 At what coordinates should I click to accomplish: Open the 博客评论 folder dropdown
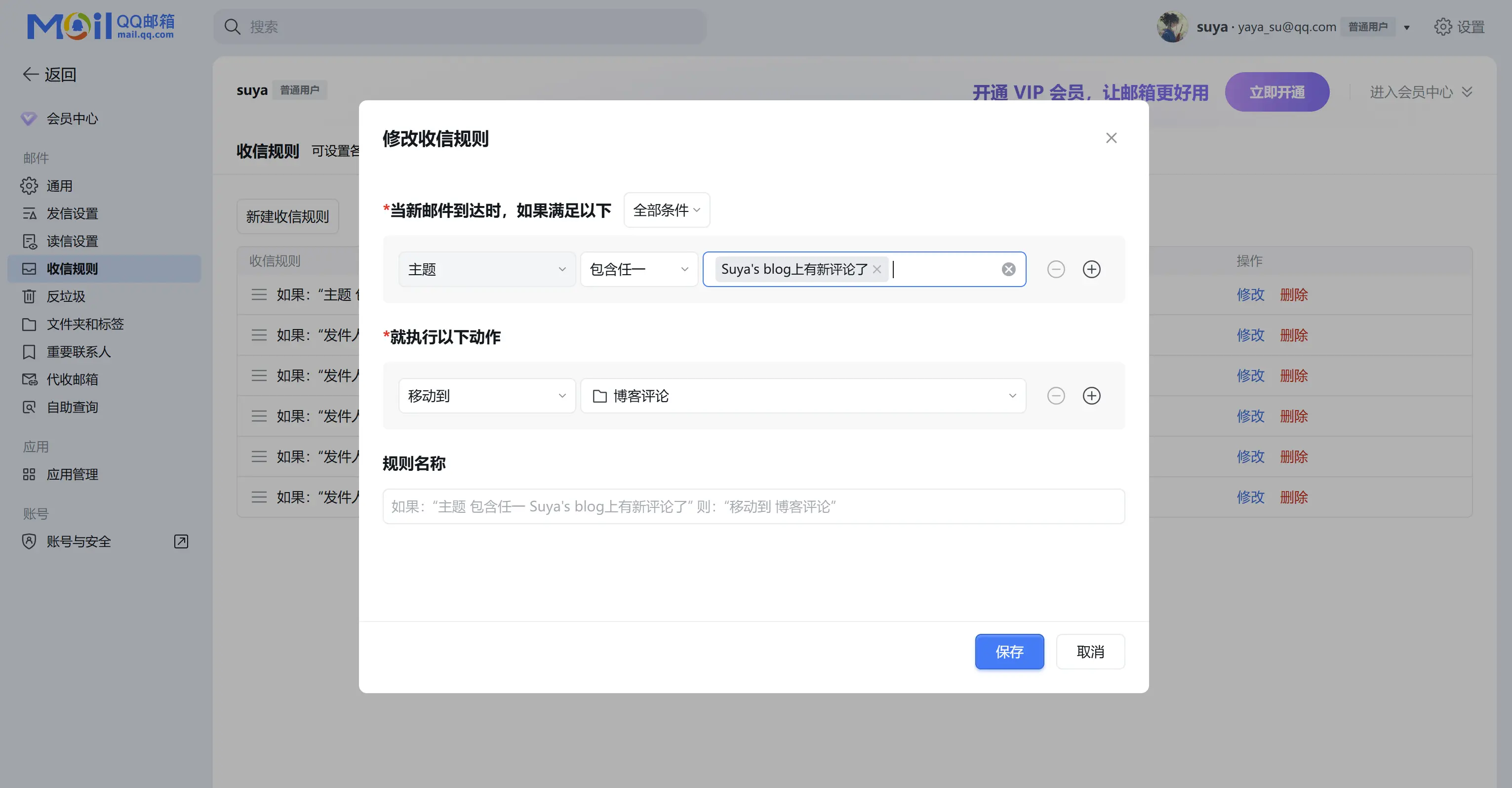(x=802, y=396)
